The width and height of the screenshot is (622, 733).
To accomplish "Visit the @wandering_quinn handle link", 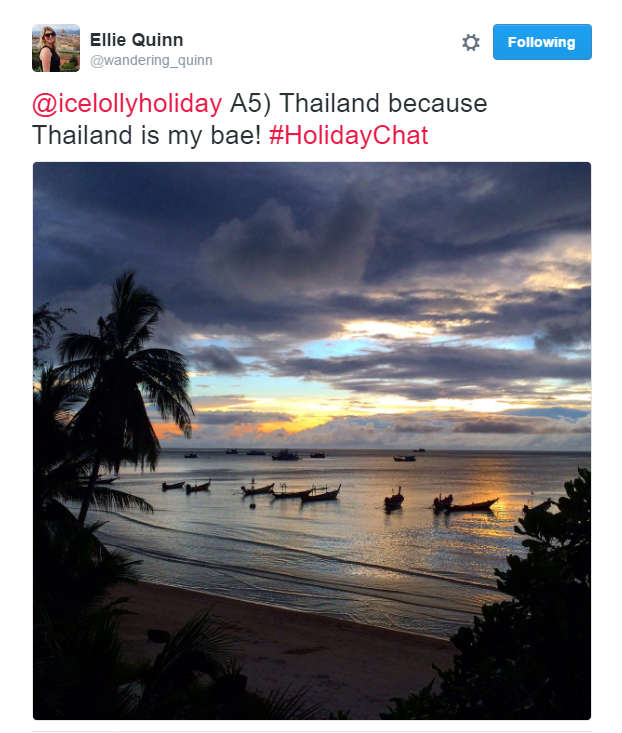I will click(151, 60).
